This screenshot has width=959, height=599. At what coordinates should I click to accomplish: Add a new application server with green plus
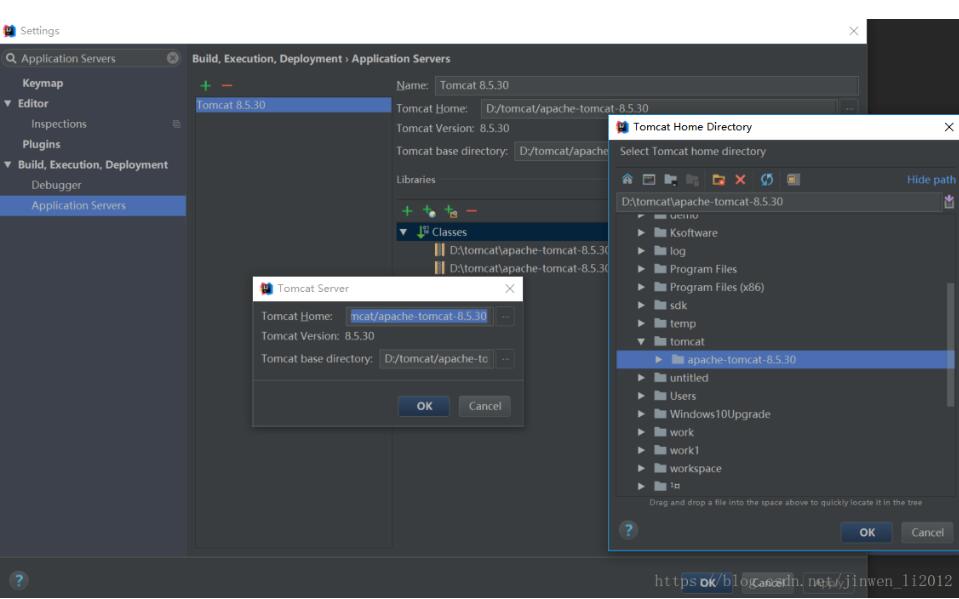tap(206, 86)
